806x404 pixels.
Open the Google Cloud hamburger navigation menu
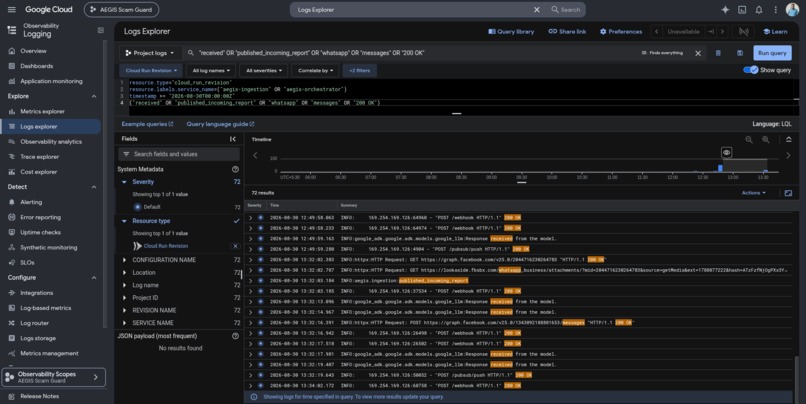(x=12, y=10)
